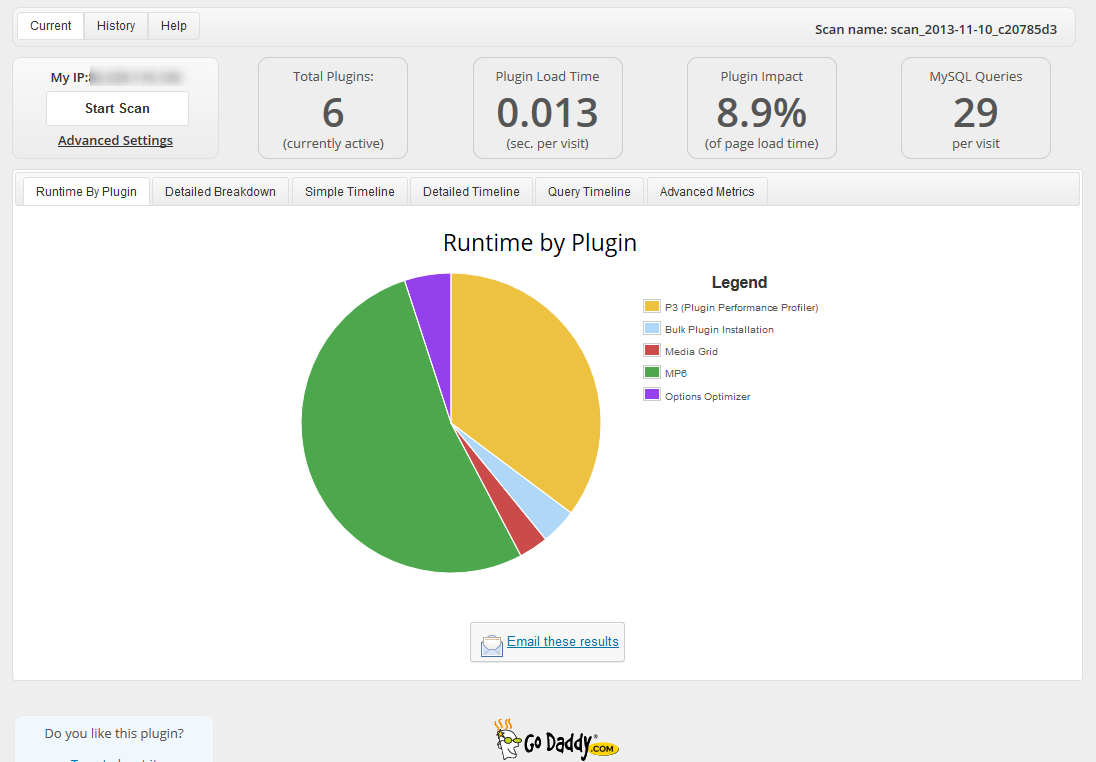Image resolution: width=1096 pixels, height=762 pixels.
Task: Open the Advanced Metrics tab
Action: tap(707, 192)
